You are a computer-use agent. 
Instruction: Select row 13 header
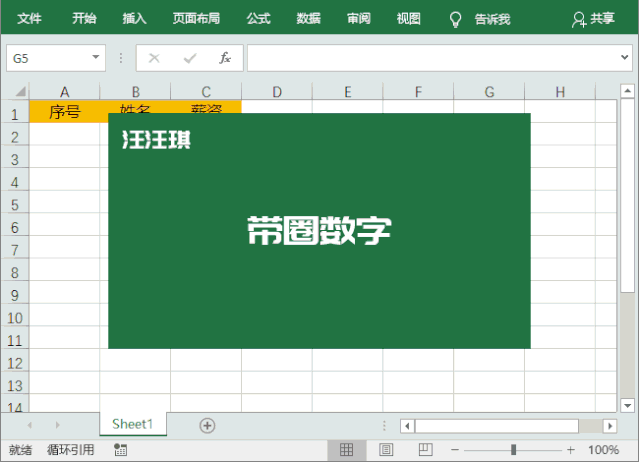tap(15, 383)
